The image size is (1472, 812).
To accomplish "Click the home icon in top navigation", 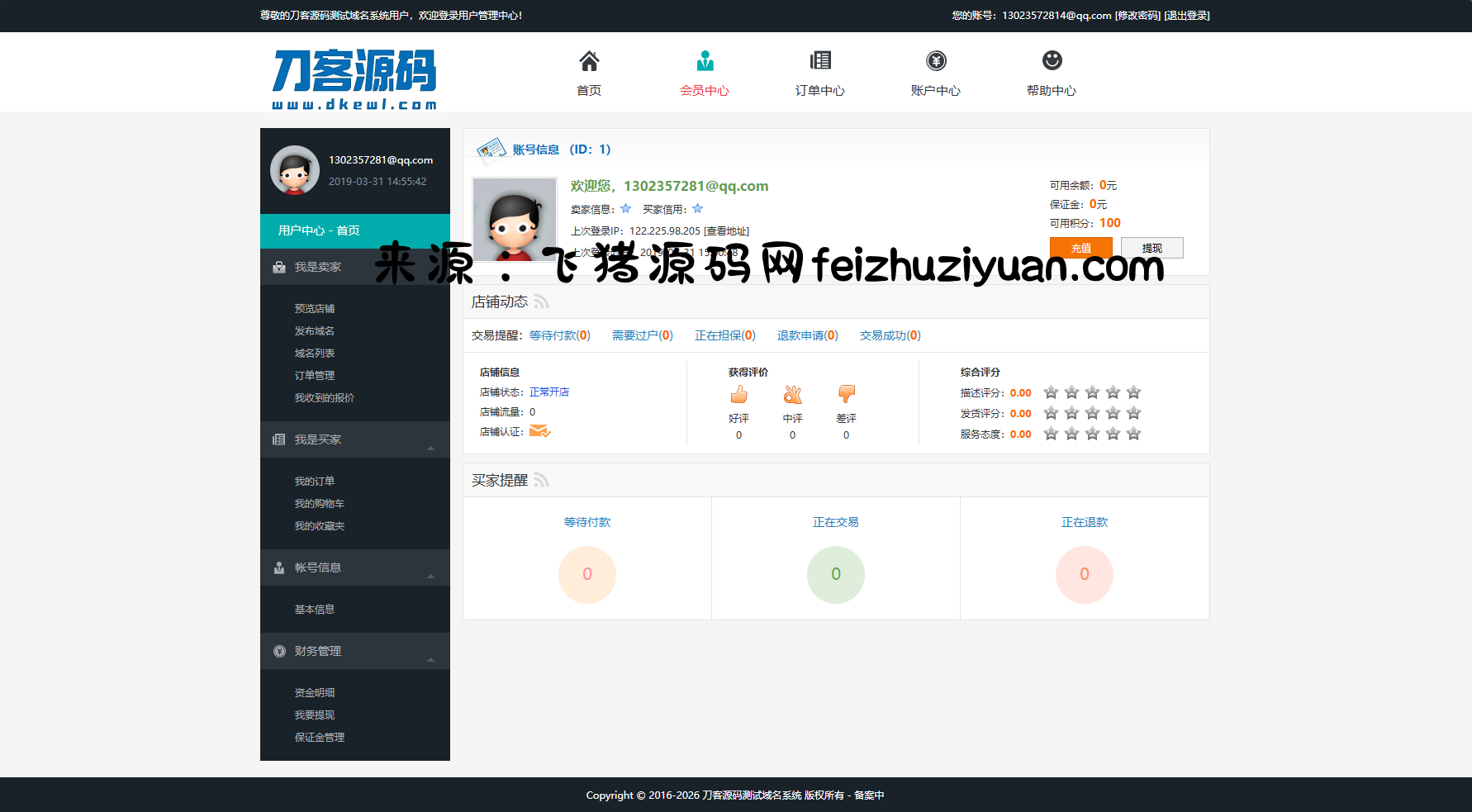I will [x=589, y=61].
